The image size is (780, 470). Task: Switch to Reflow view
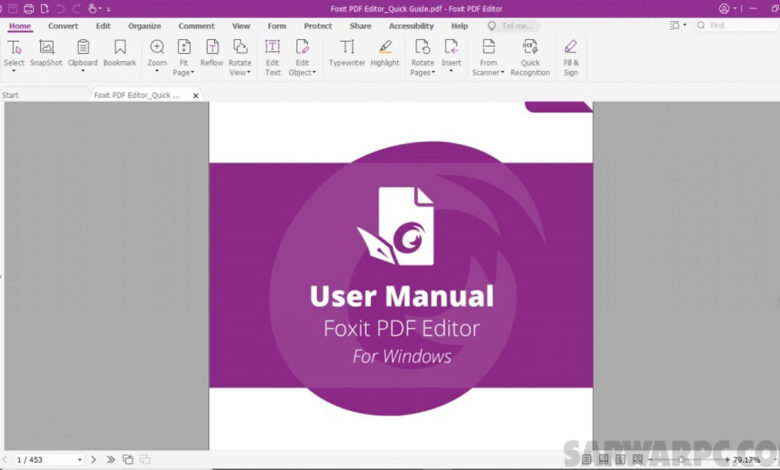(212, 53)
